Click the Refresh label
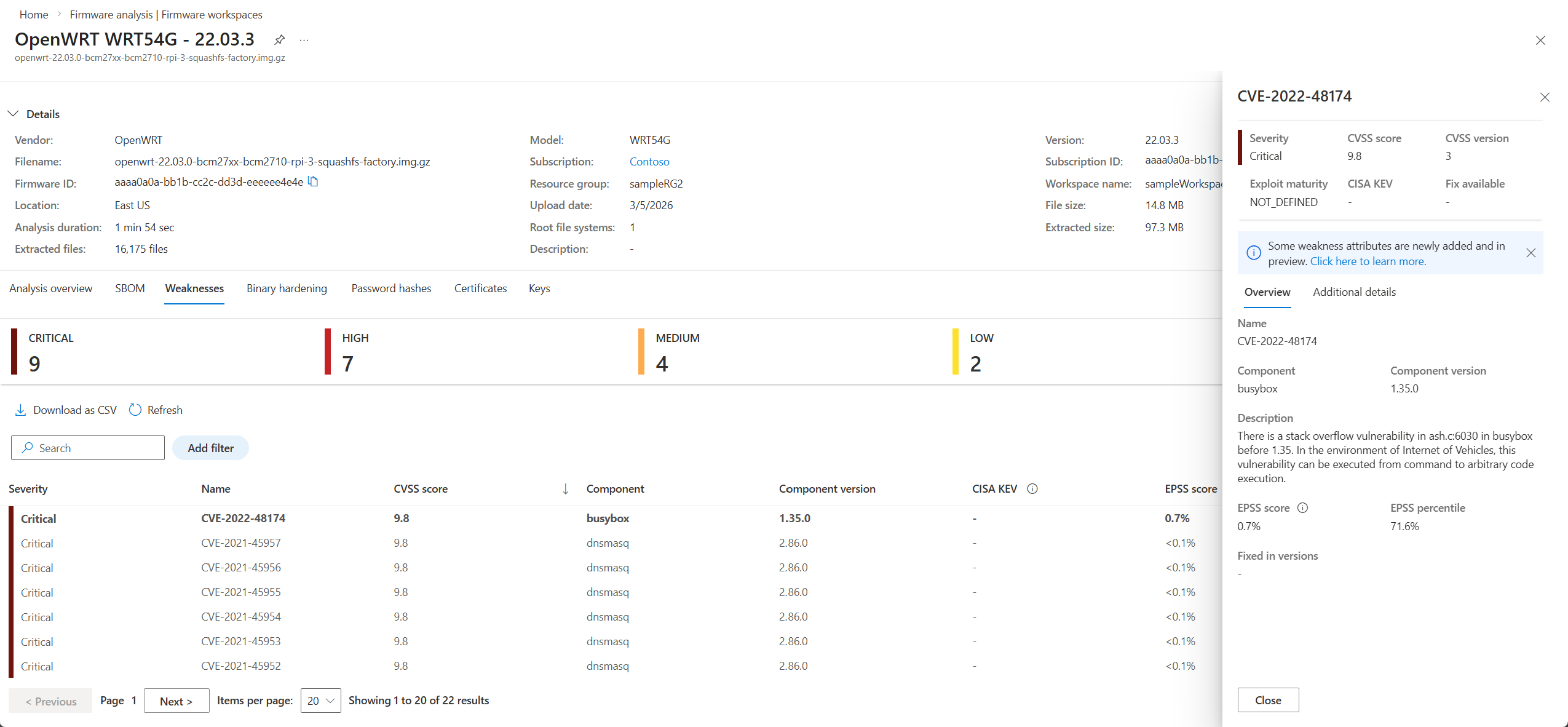Screen dimensions: 1568x727 click(x=165, y=410)
